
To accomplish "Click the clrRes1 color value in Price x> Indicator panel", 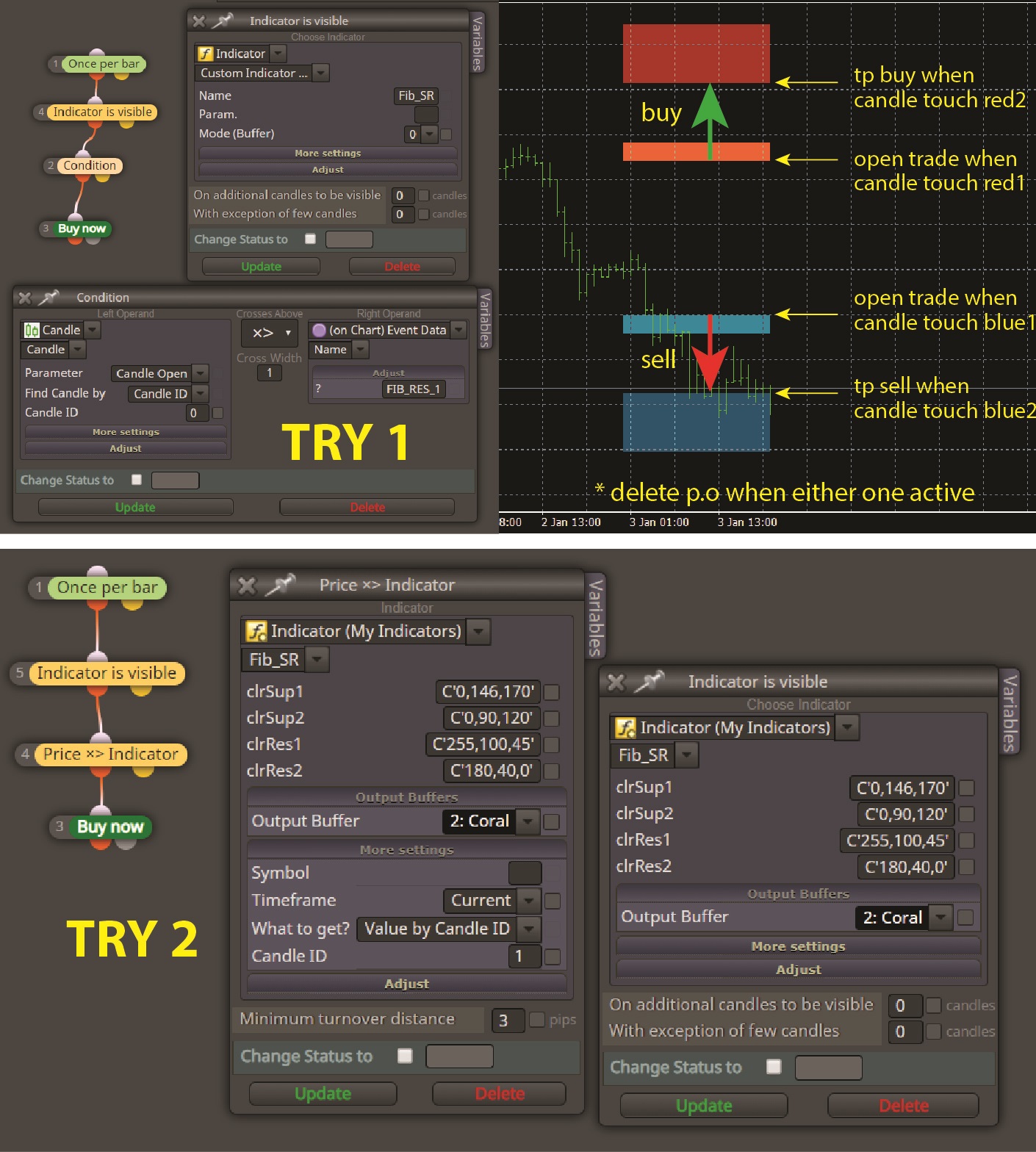I will pyautogui.click(x=483, y=744).
